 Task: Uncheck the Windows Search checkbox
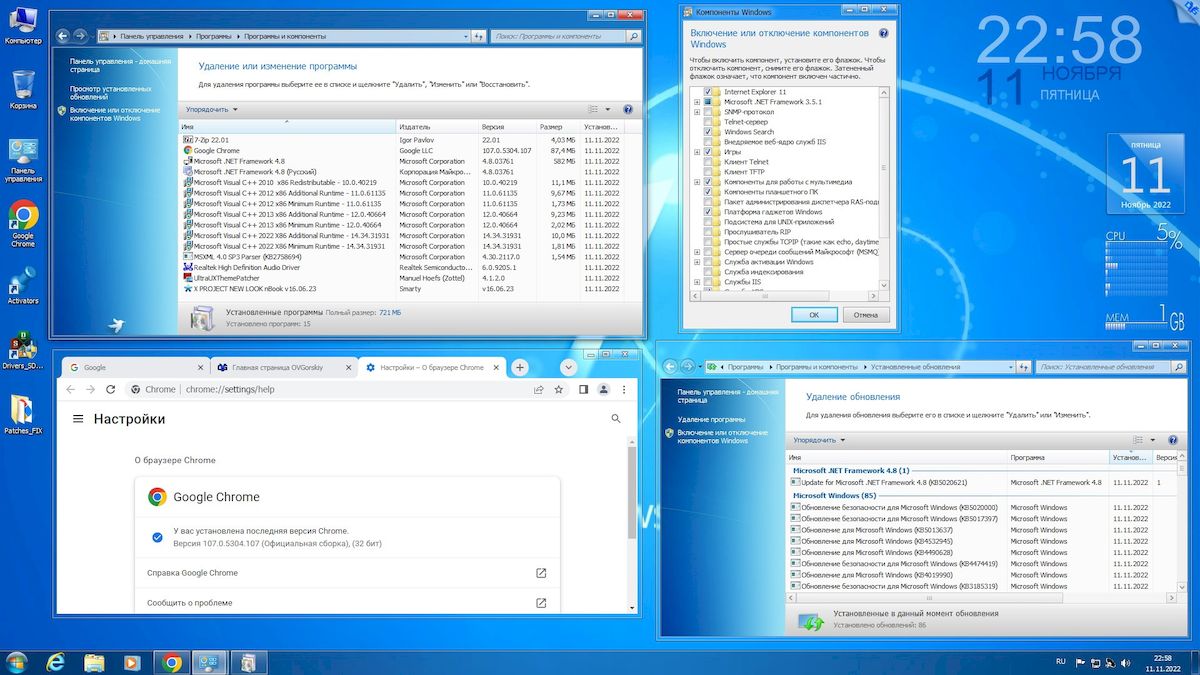pos(708,132)
